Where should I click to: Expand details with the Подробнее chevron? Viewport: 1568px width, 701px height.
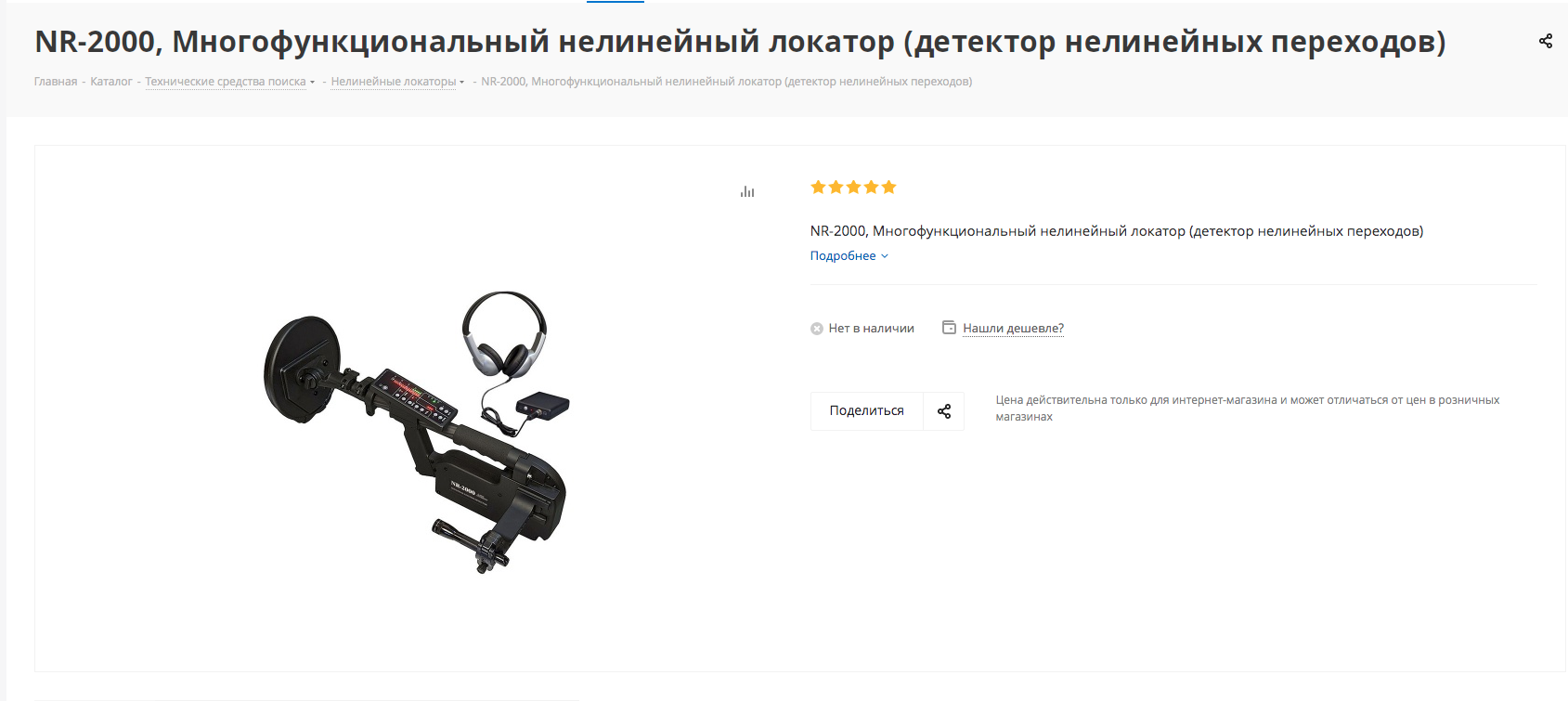tap(885, 256)
